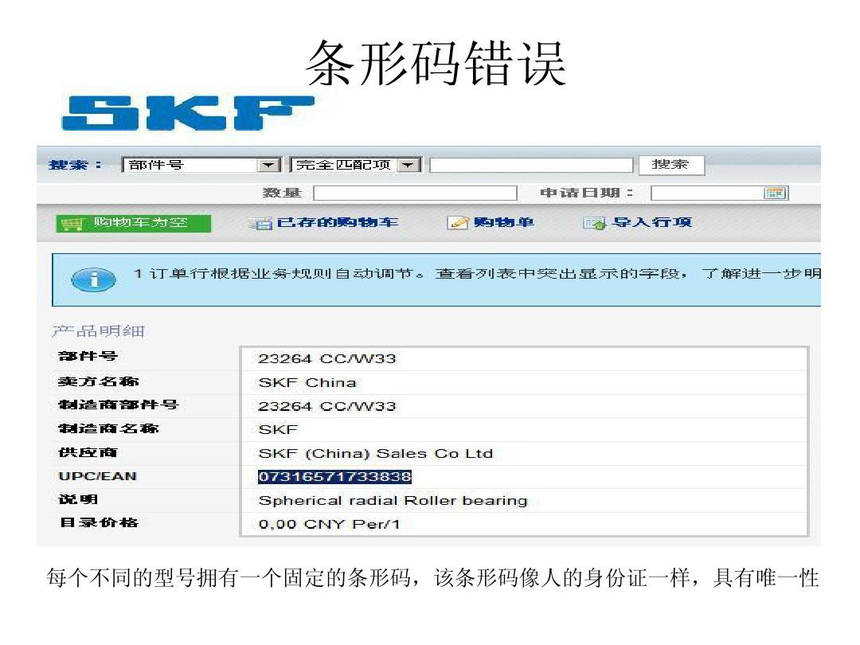Click the 部件号 value 23264 CC/W33
The height and width of the screenshot is (645, 860).
[x=327, y=359]
